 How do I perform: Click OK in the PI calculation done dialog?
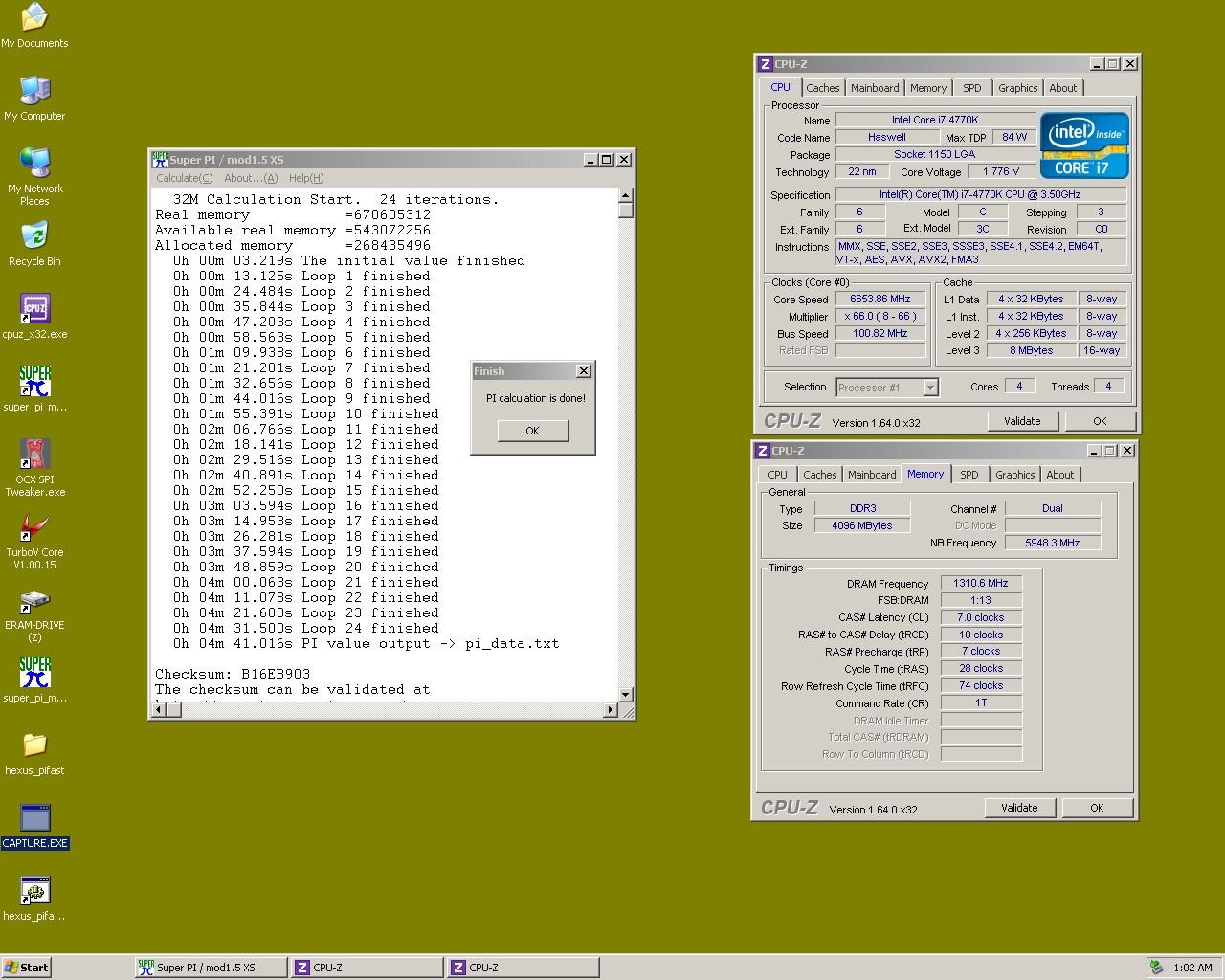(533, 431)
